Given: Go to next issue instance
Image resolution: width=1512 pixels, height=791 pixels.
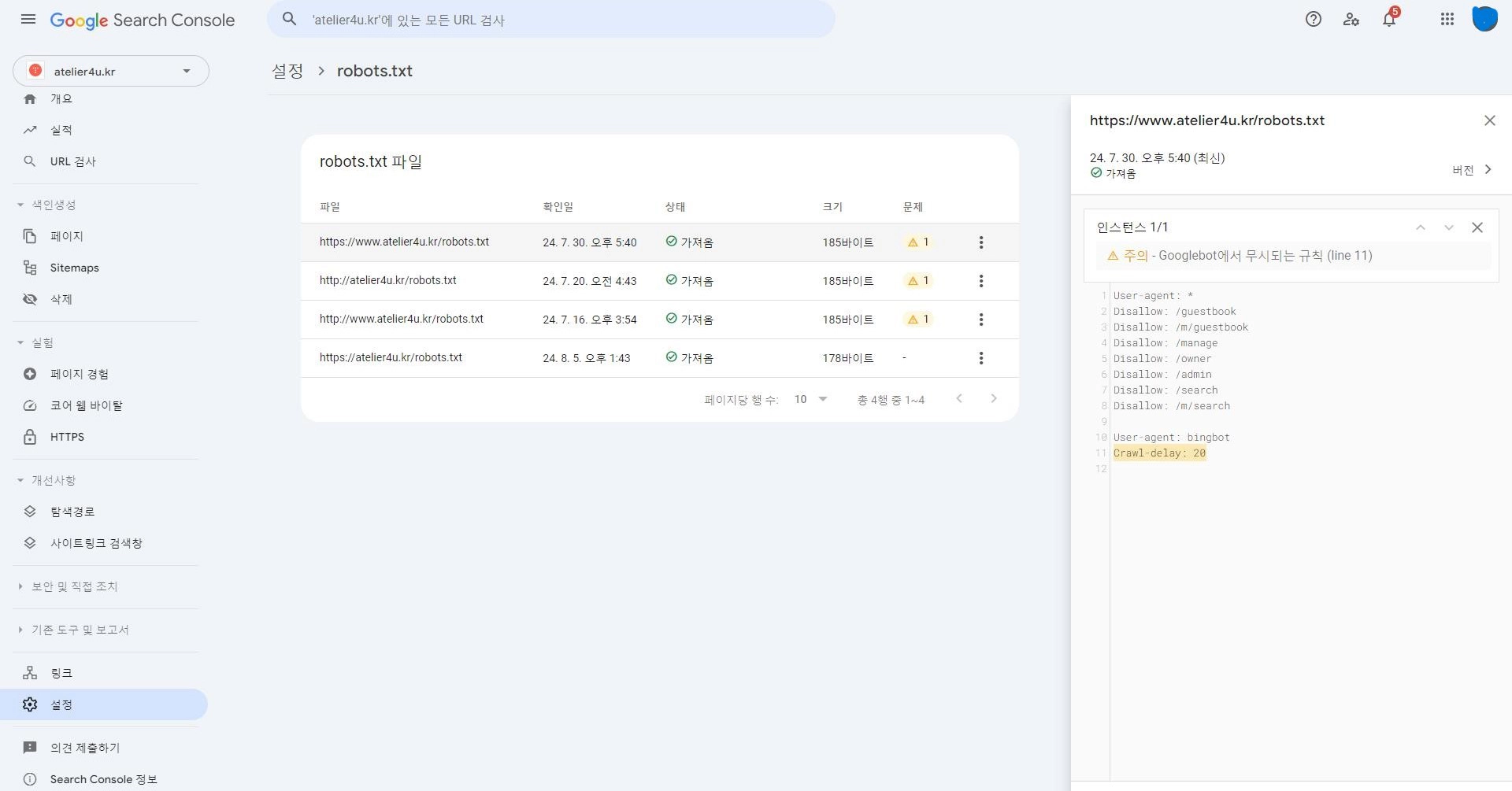Looking at the screenshot, I should point(1449,227).
